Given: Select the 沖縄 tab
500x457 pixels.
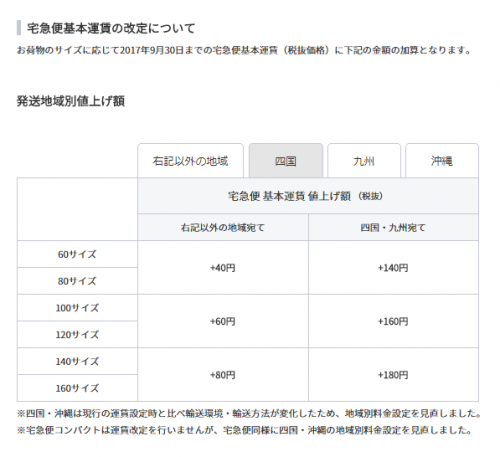Looking at the screenshot, I should (x=442, y=161).
